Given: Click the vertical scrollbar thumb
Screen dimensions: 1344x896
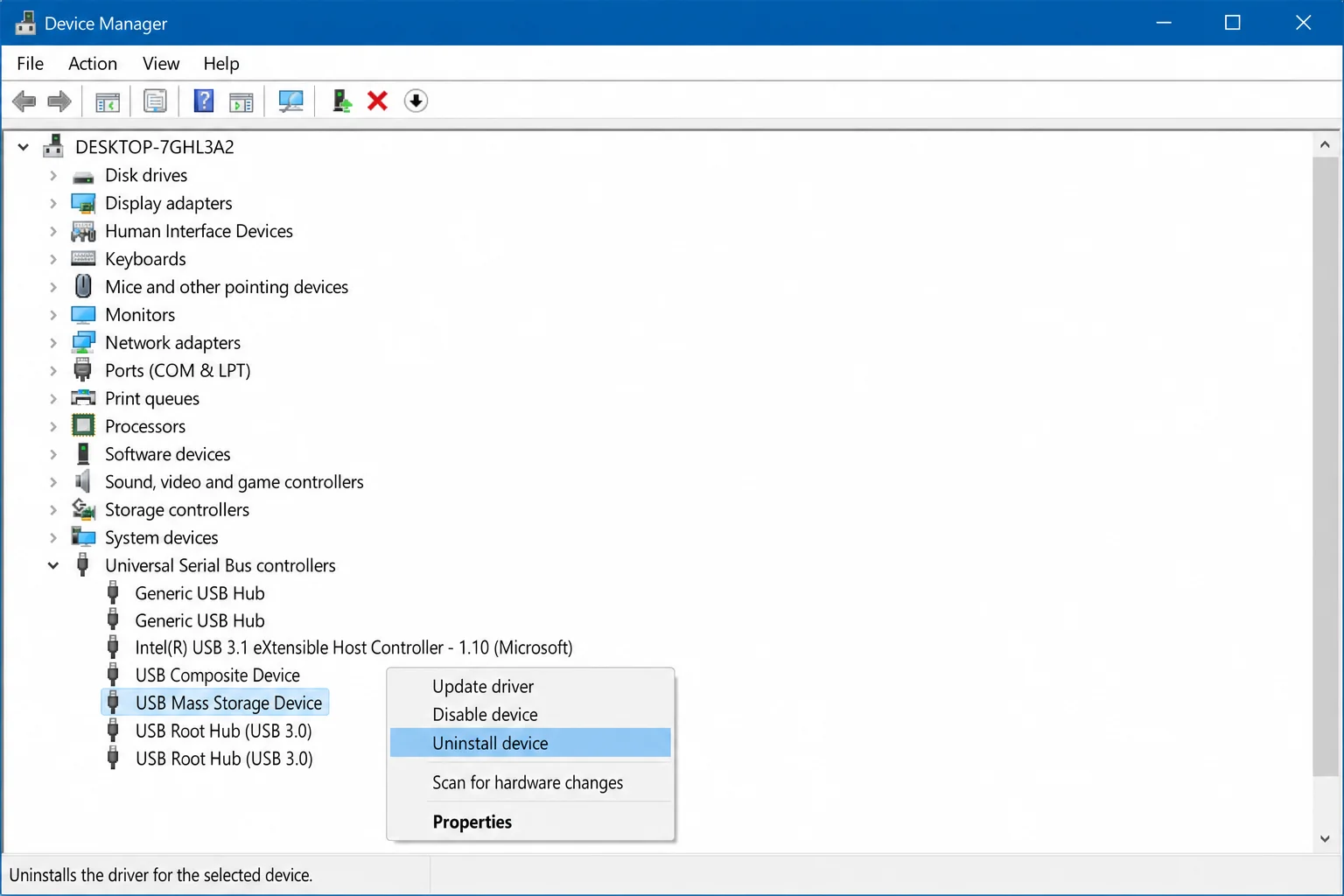Looking at the screenshot, I should [1325, 465].
